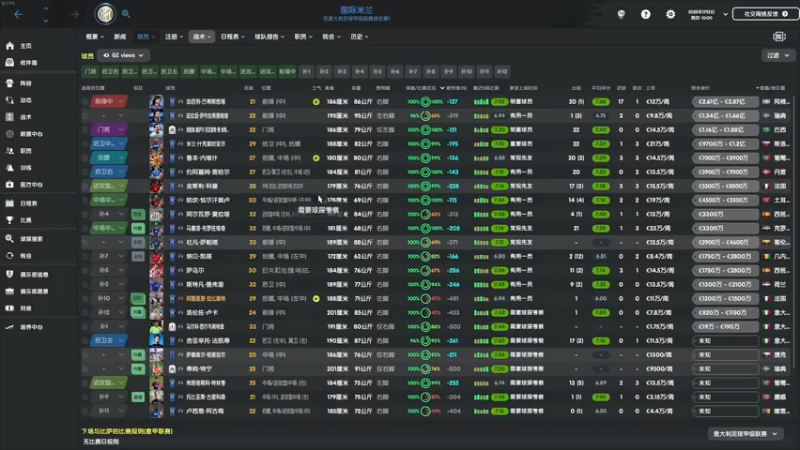Select row circle for 后卫右 row

point(85,172)
